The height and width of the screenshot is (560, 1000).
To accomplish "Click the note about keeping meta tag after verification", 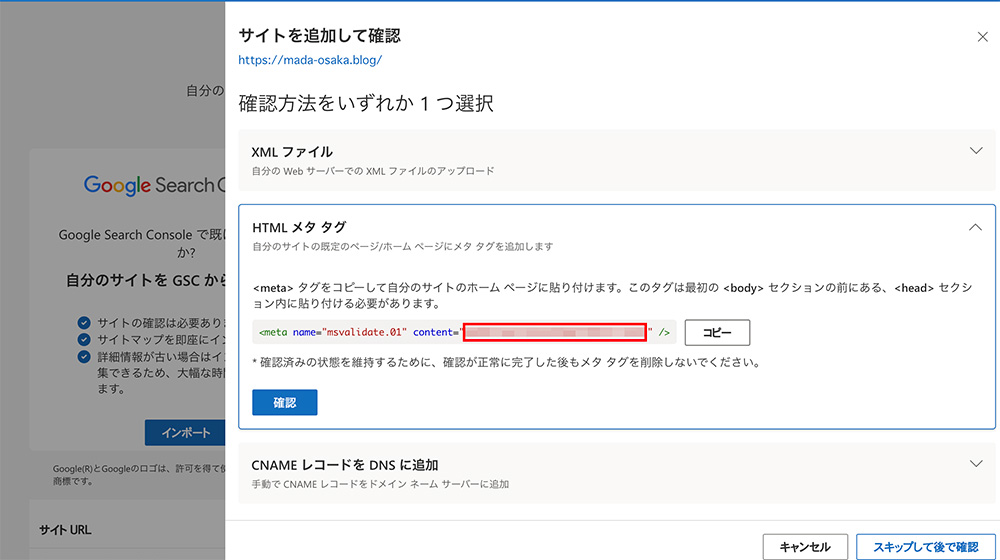I will coord(506,362).
